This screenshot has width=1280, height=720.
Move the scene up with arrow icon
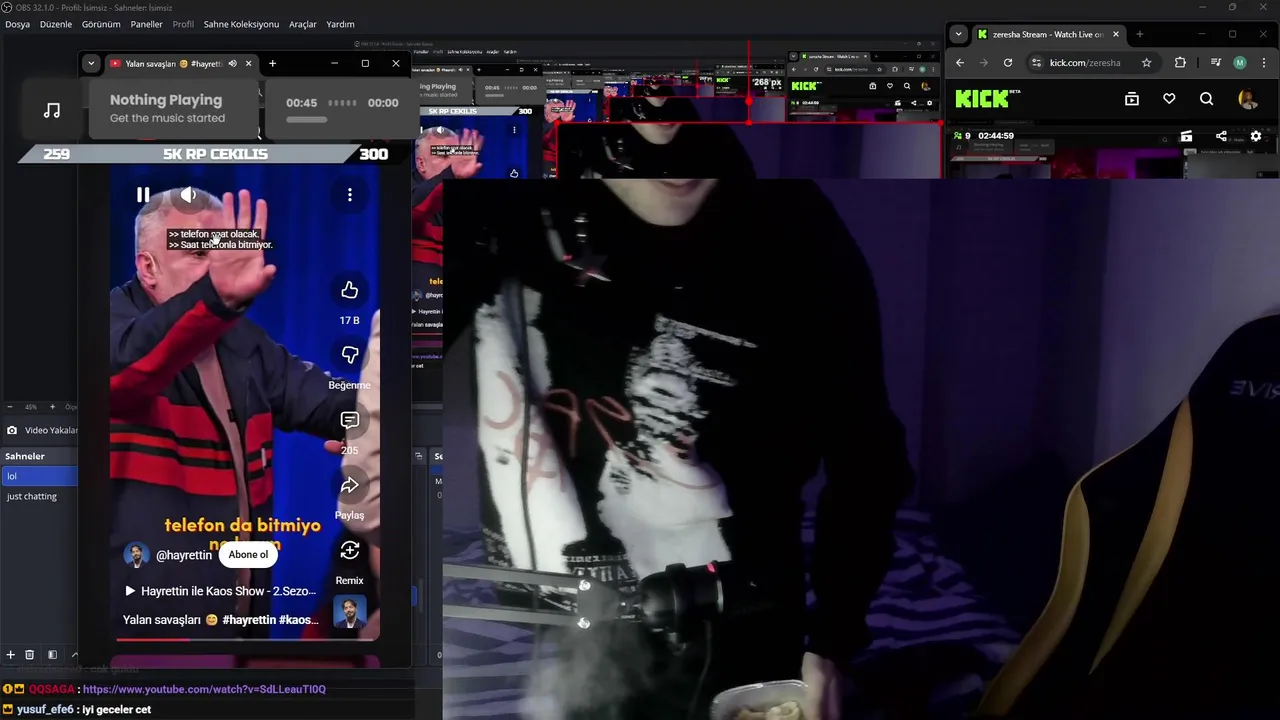(x=74, y=655)
